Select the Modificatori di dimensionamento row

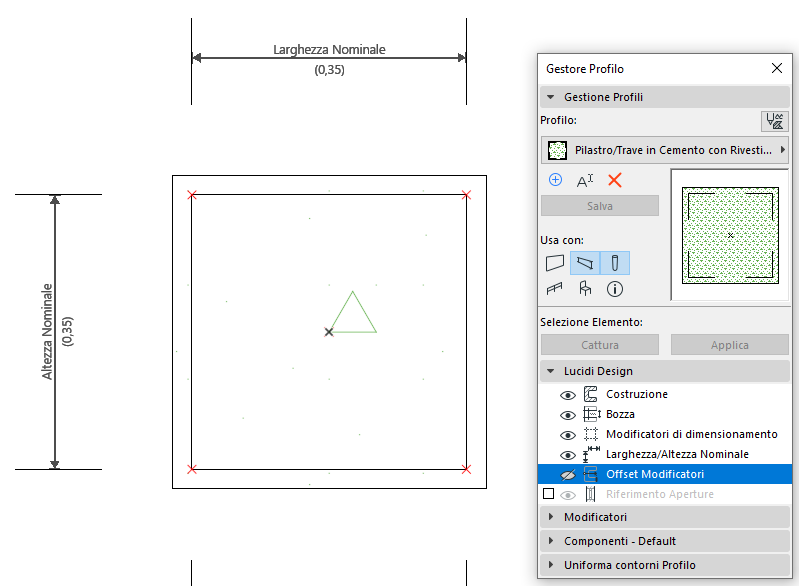[665, 434]
